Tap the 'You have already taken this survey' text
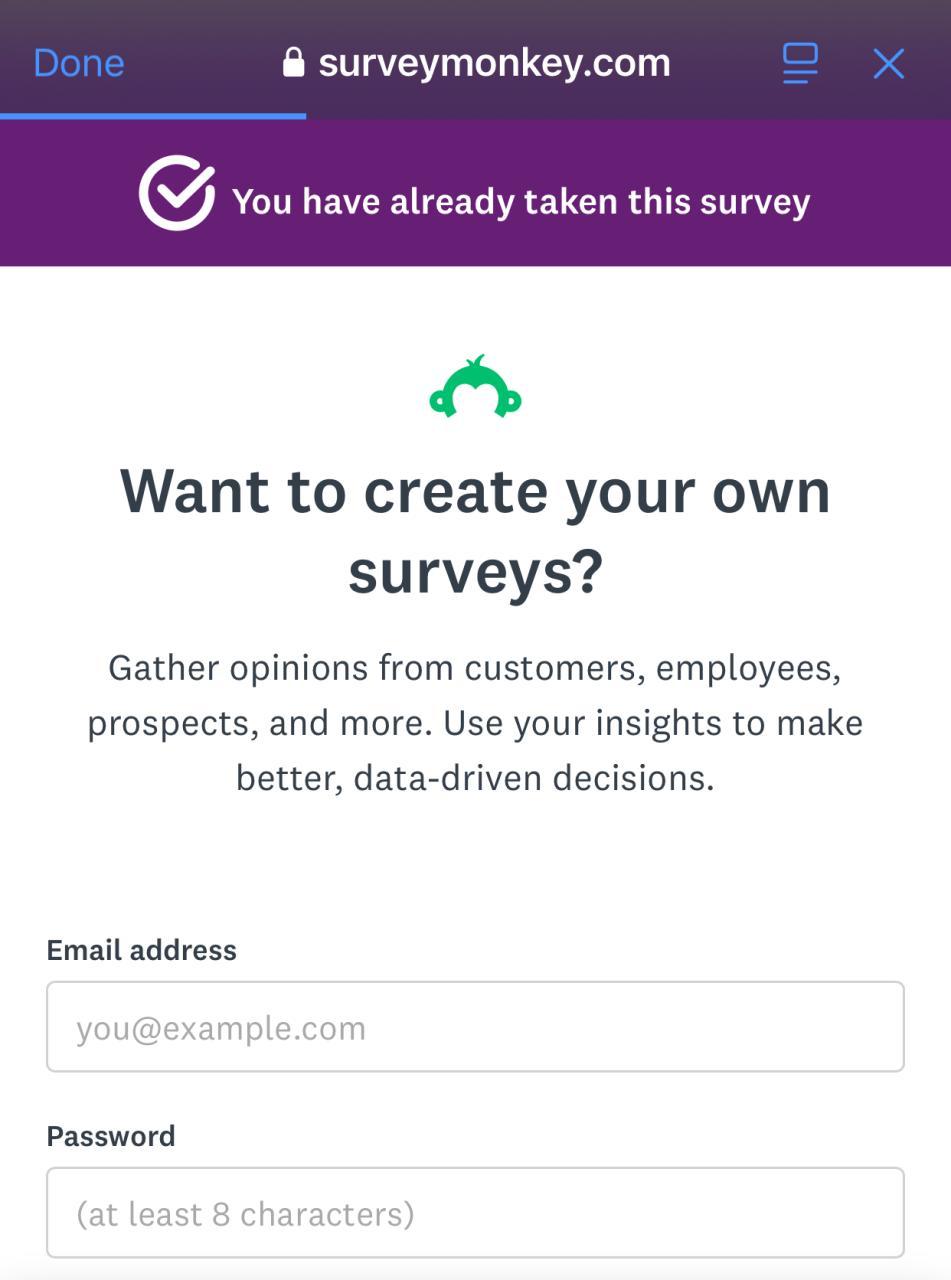Screen dimensions: 951x1280 click(x=520, y=201)
